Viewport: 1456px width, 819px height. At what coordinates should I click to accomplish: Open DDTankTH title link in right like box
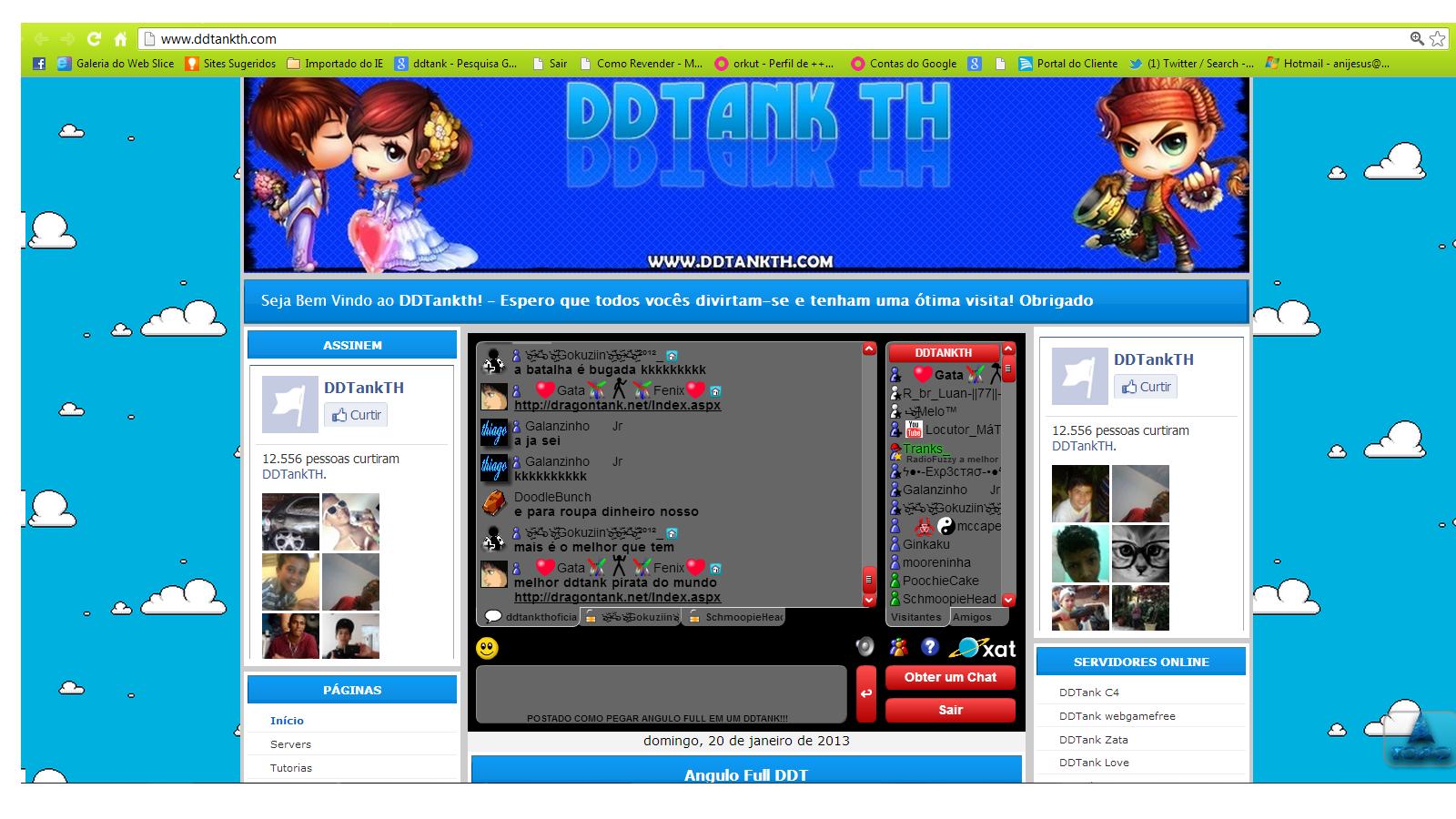pos(1154,359)
